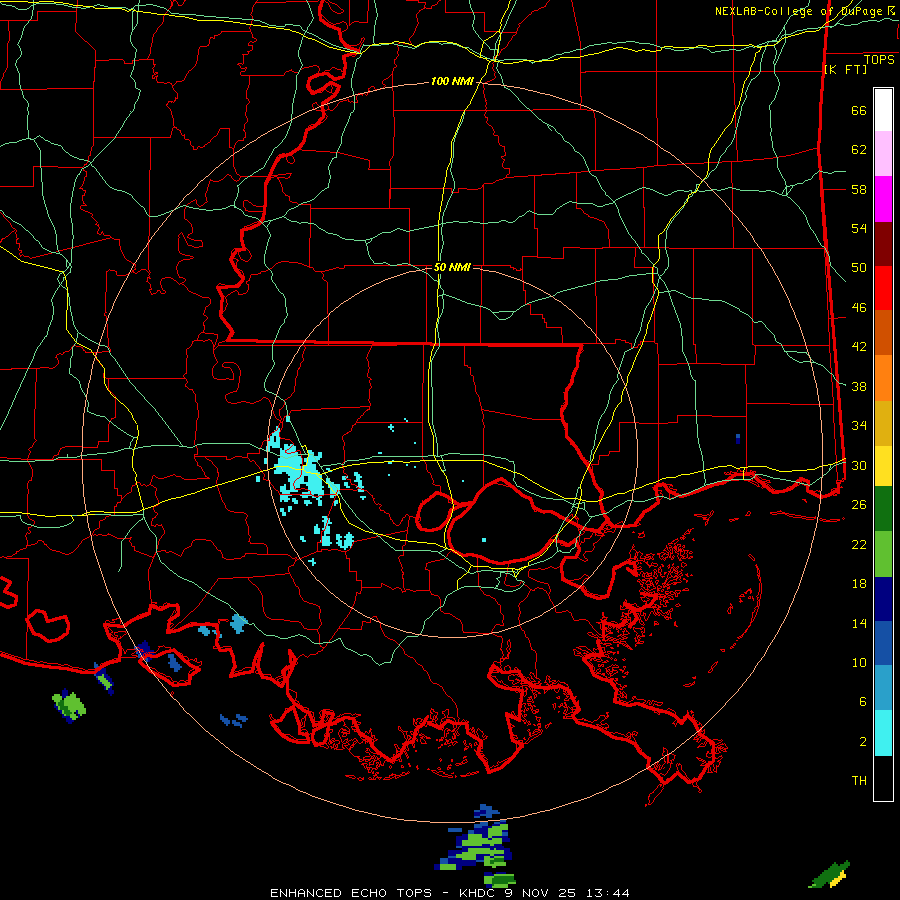Image resolution: width=900 pixels, height=900 pixels.
Task: Click the orange 38-42 kft legend swatch
Action: (x=883, y=378)
